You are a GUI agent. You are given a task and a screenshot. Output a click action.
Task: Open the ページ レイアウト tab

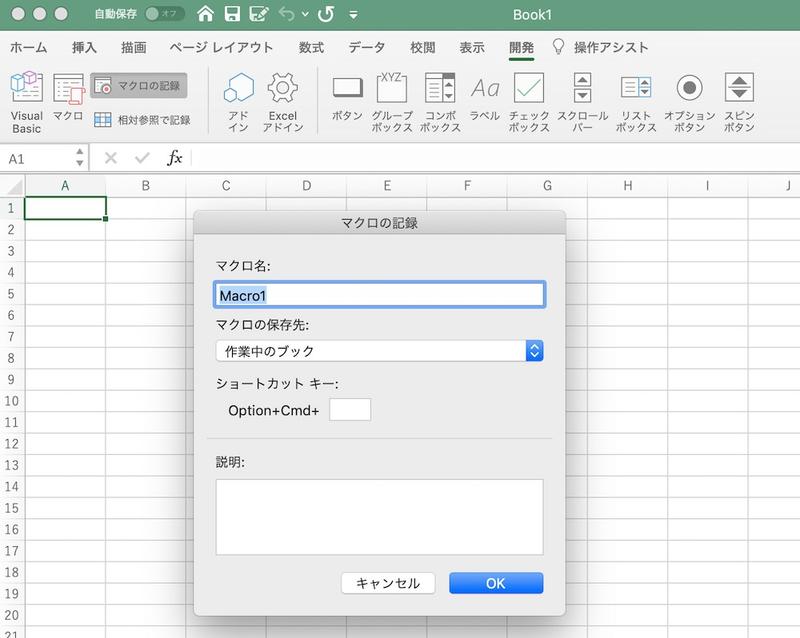[x=221, y=47]
